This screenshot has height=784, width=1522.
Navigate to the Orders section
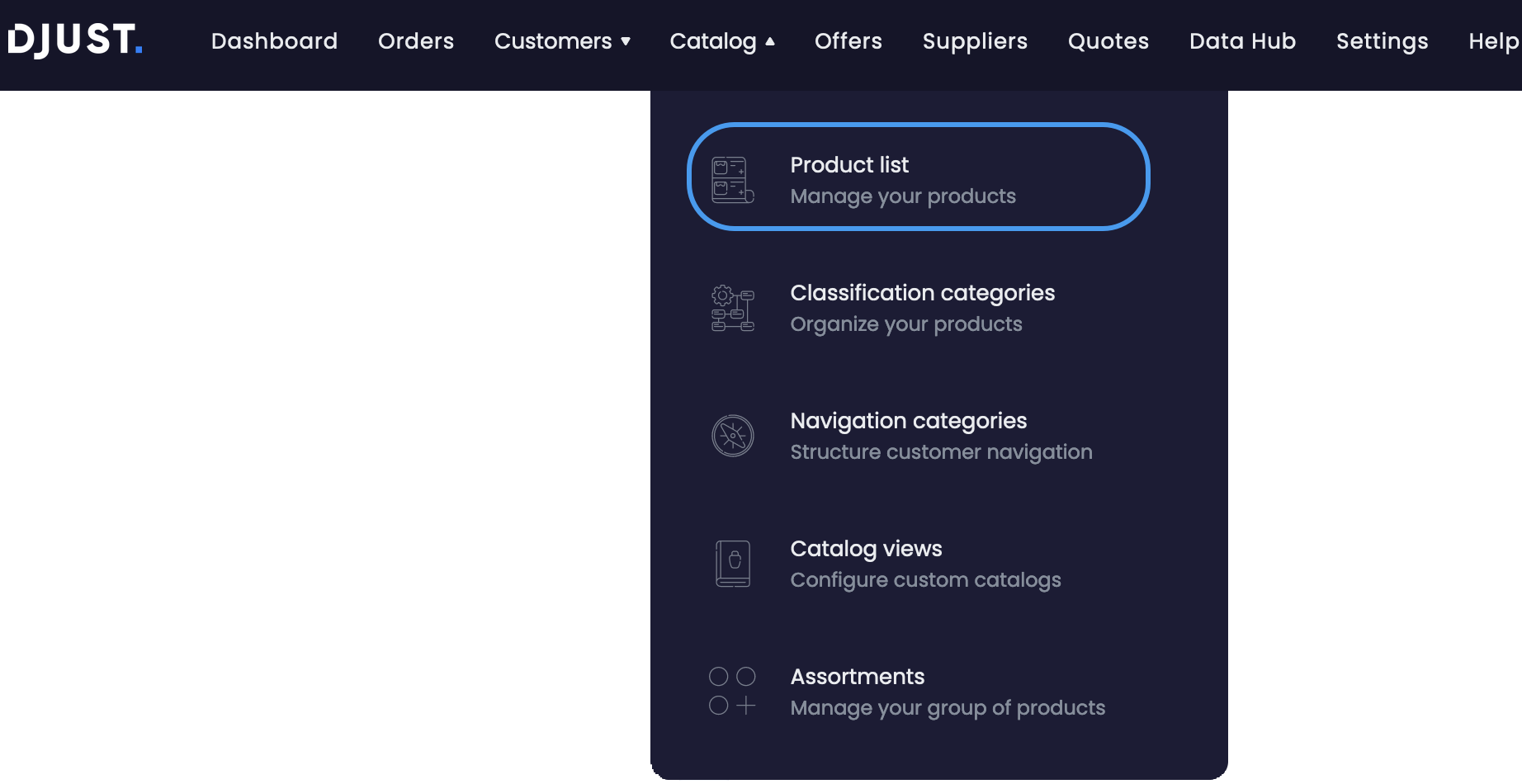click(415, 40)
